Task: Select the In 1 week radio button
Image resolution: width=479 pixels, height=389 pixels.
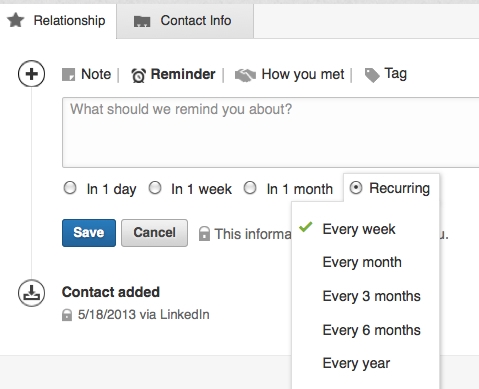Action: (155, 188)
